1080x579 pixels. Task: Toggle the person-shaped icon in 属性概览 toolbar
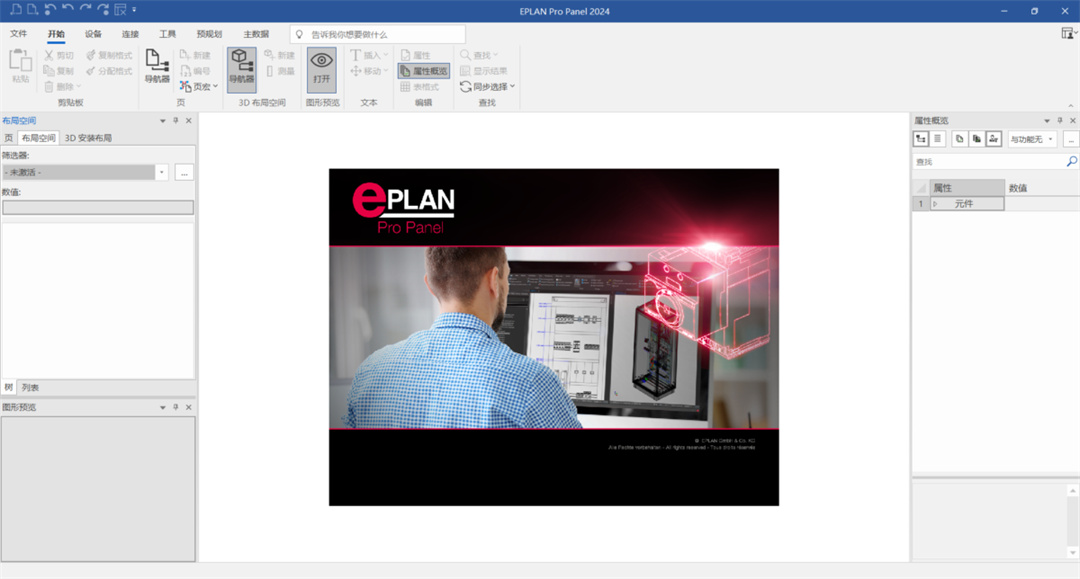pyautogui.click(x=993, y=139)
